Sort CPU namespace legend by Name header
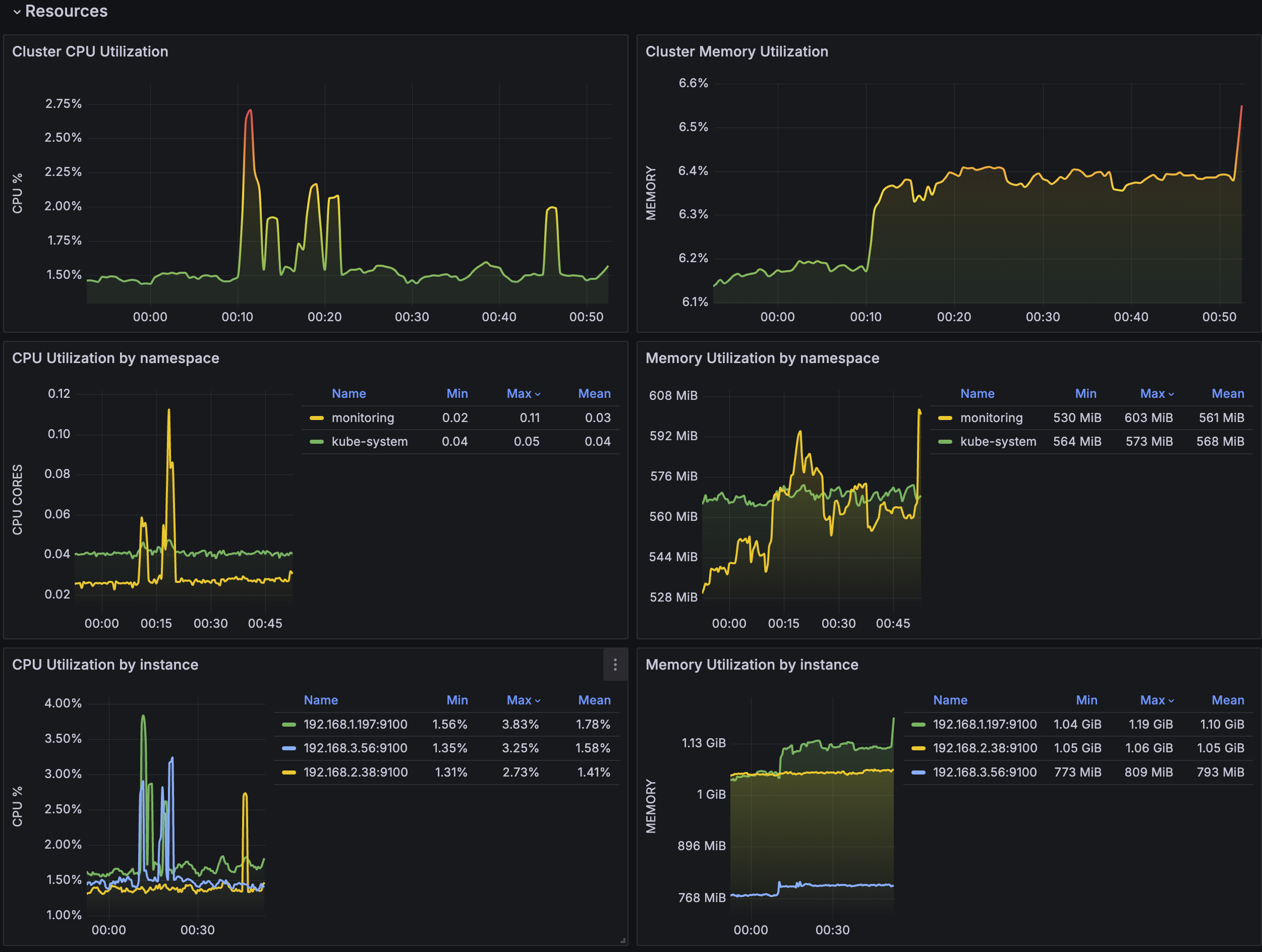The width and height of the screenshot is (1262, 952). [x=349, y=394]
